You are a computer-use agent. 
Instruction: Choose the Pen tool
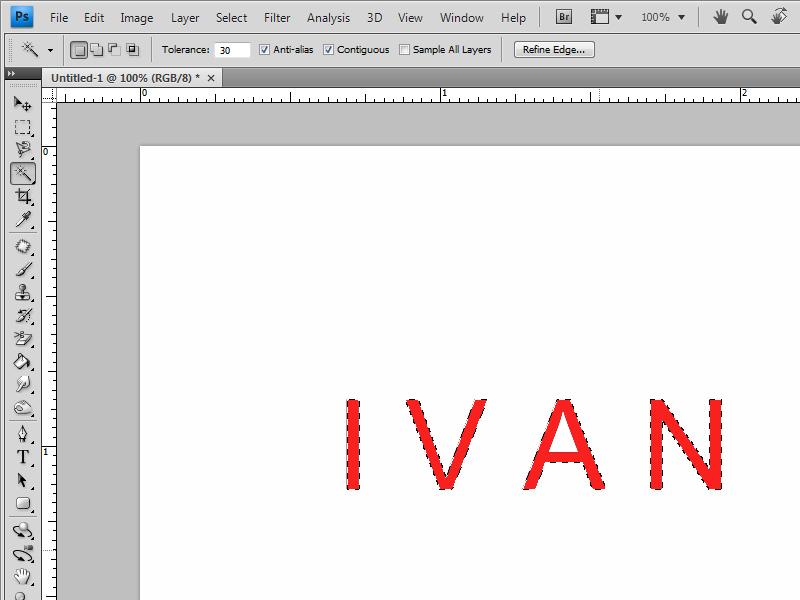coord(22,433)
